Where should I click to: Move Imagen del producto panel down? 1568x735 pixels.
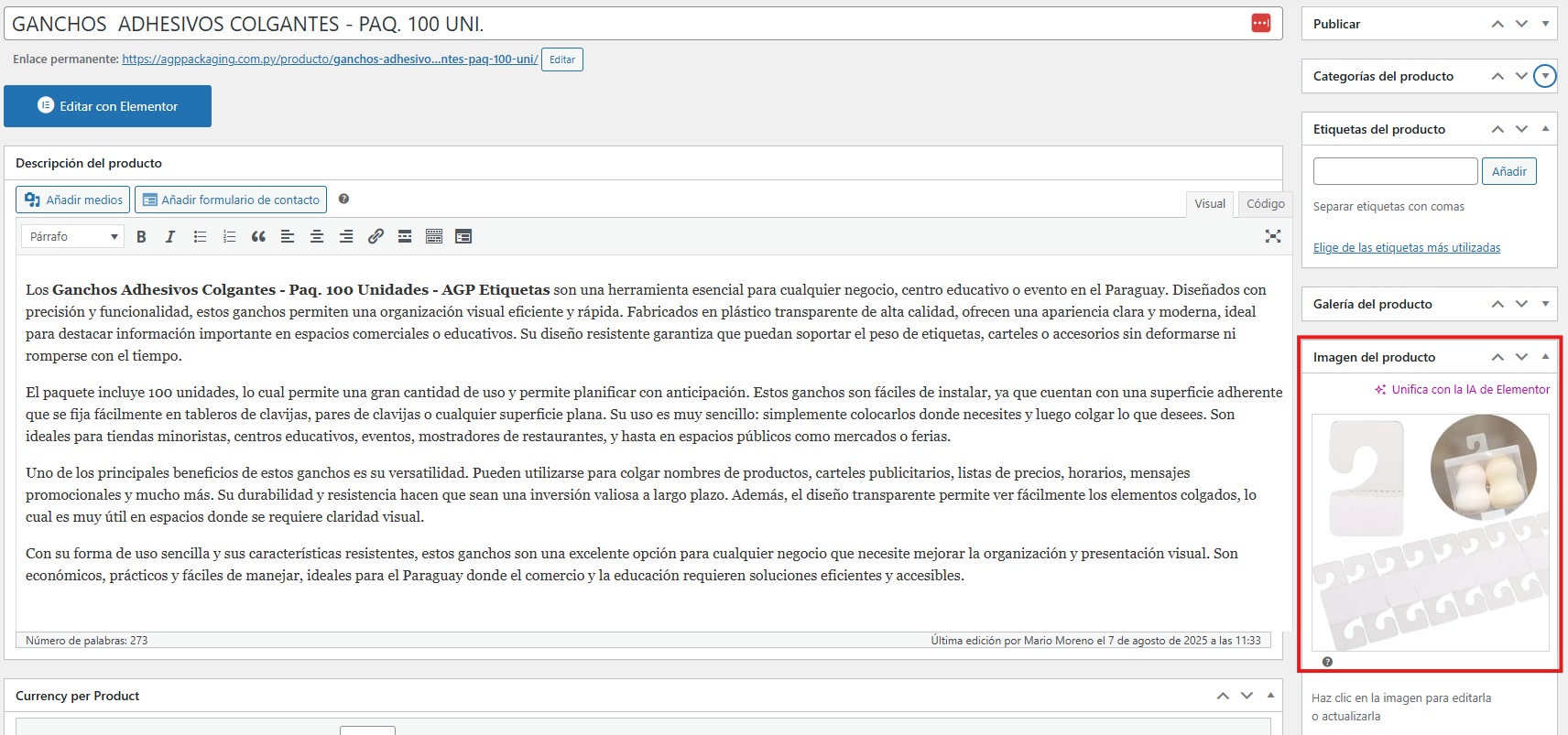[x=1521, y=357]
